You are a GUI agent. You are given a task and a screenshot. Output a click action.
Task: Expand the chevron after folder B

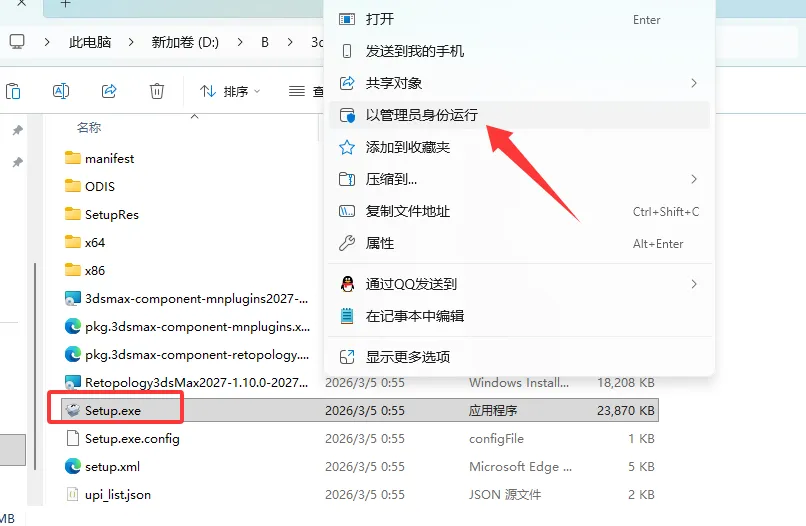pos(290,42)
